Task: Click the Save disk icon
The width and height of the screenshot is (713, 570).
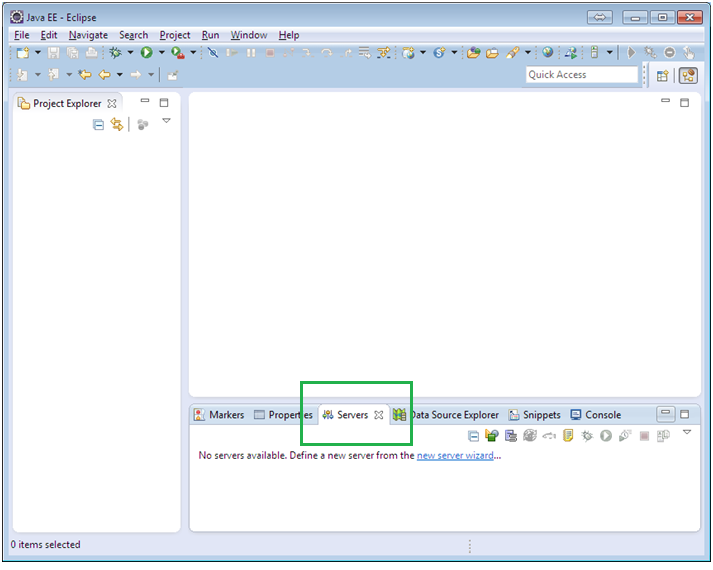Action: point(54,53)
